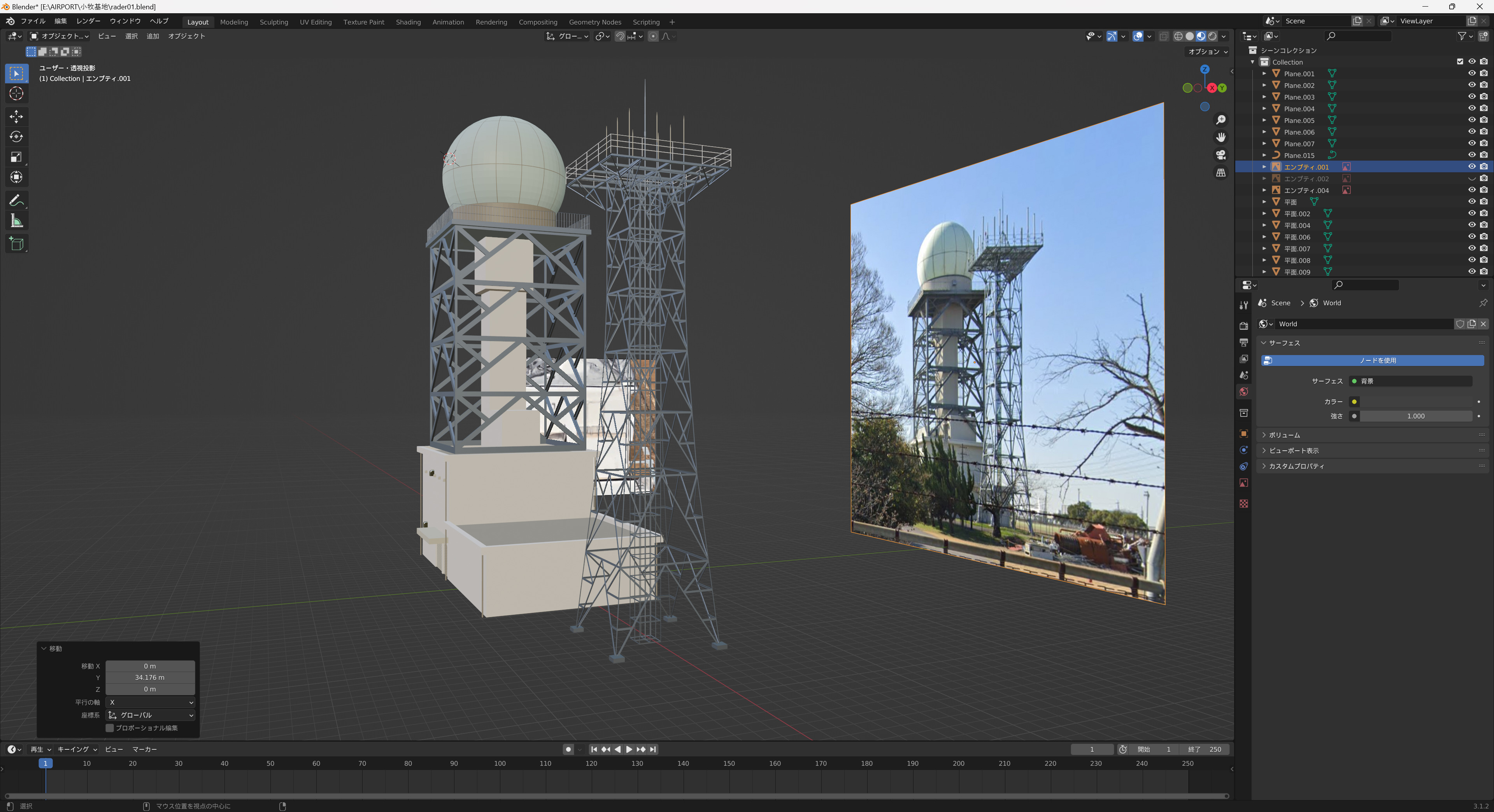The image size is (1494, 812).
Task: Jump to the timeline start frame
Action: [594, 749]
